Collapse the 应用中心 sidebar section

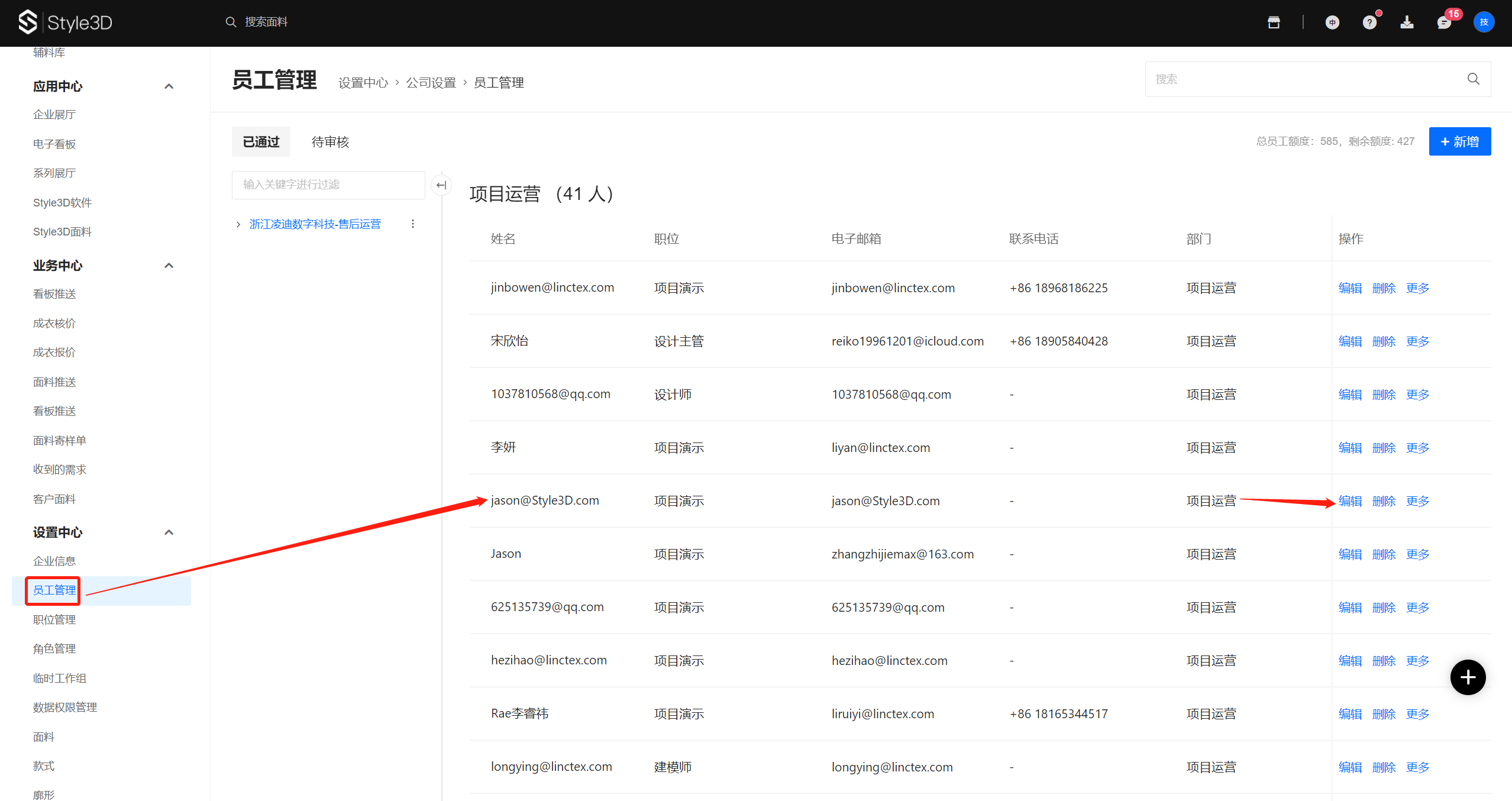coord(169,86)
